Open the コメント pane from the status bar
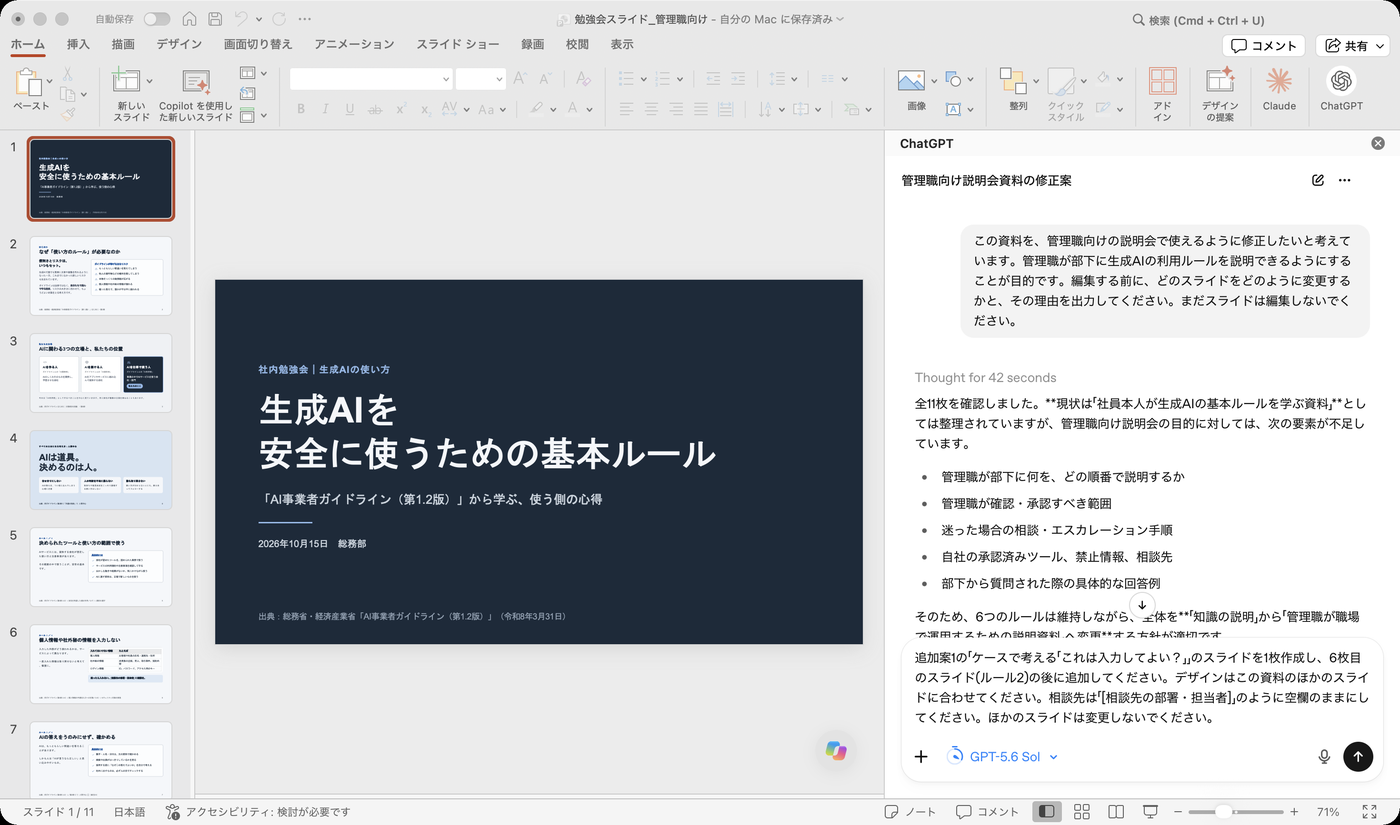Viewport: 1400px width, 825px height. 987,811
